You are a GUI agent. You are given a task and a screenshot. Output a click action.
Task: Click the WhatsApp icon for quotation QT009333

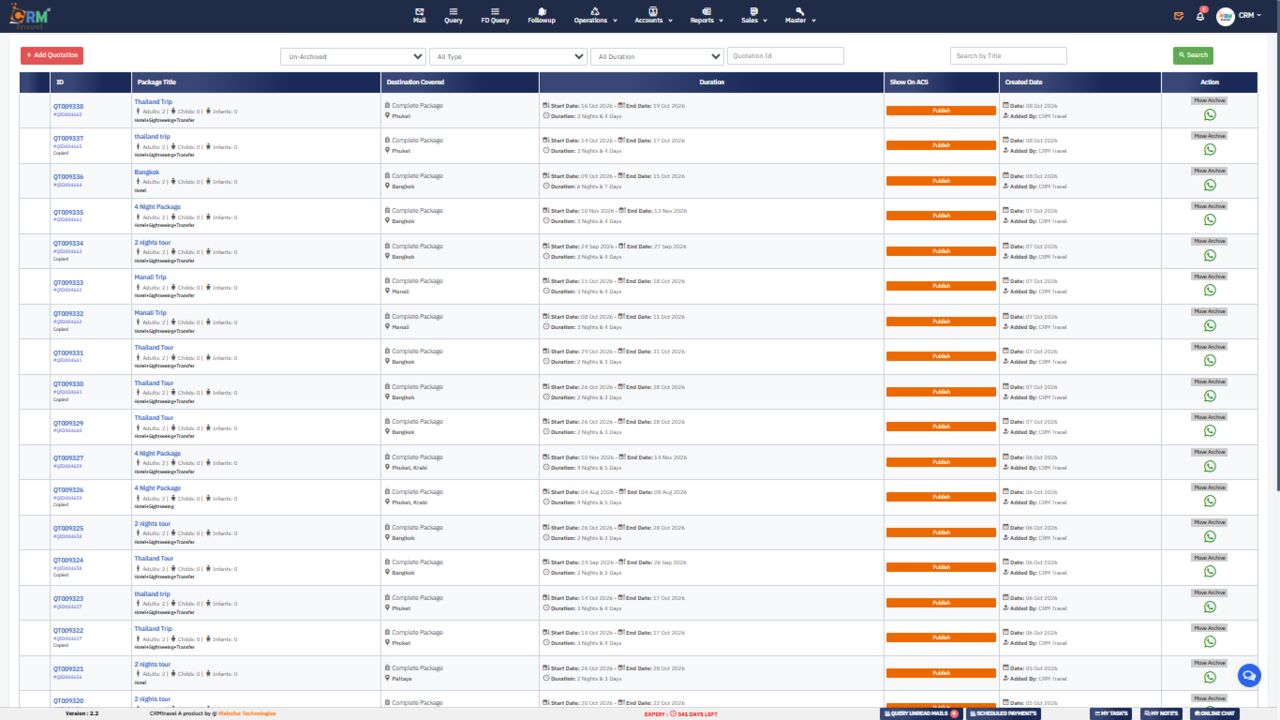pos(1209,290)
